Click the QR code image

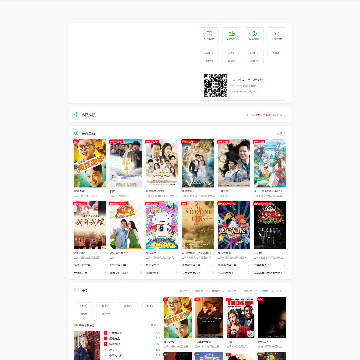[215, 86]
